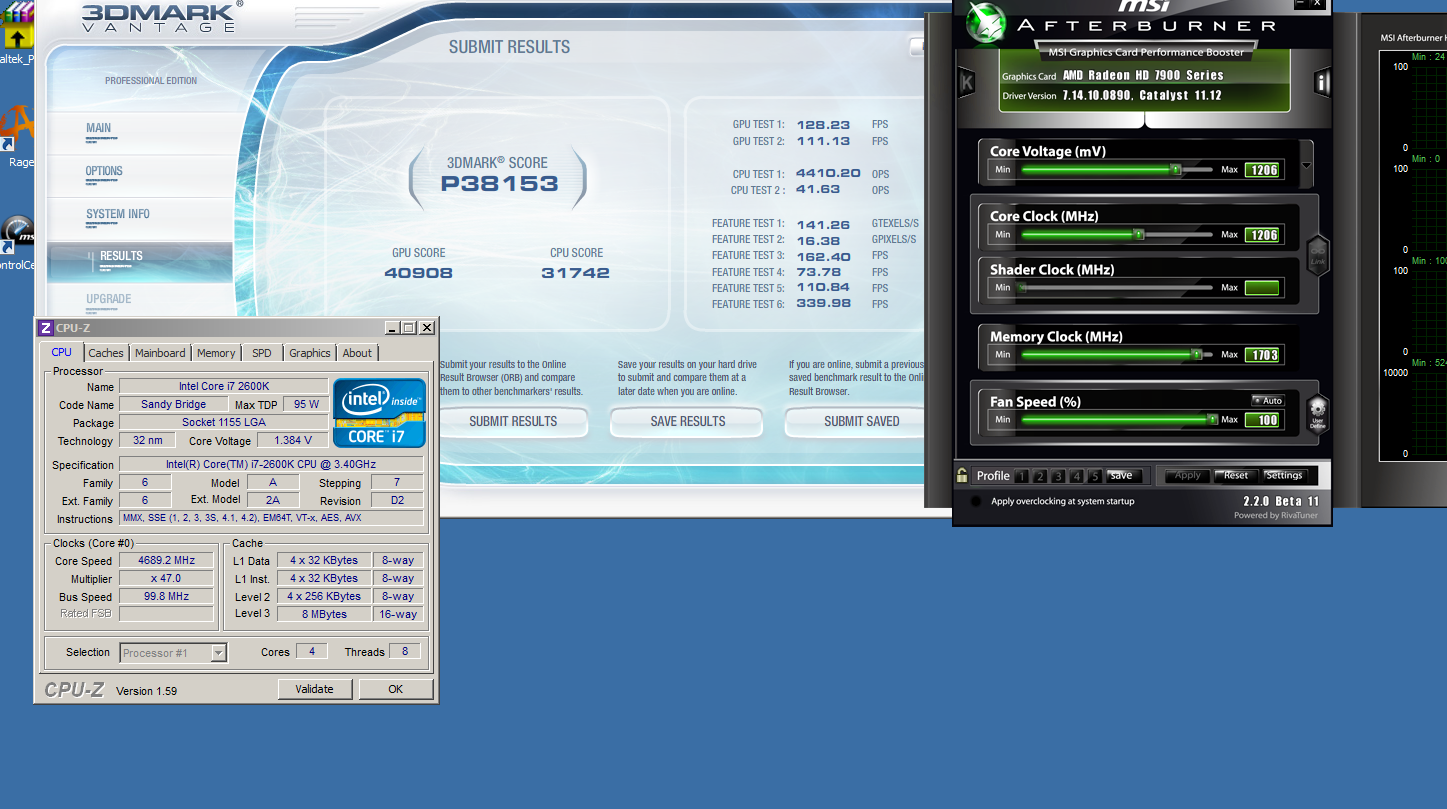
Task: Toggle the Auto fan speed button
Action: point(1268,401)
